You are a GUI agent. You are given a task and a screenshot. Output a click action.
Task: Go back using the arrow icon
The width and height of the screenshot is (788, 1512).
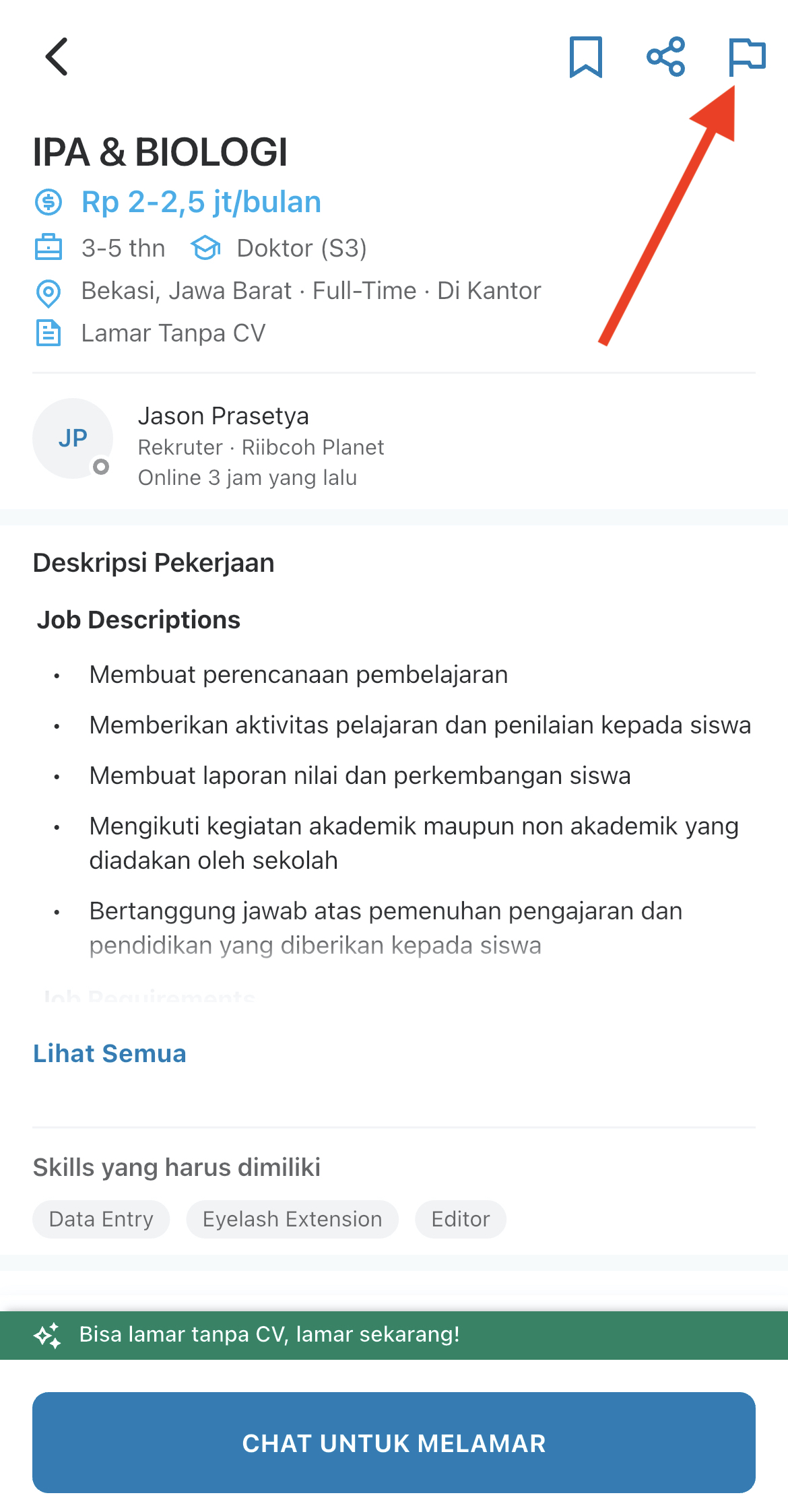[x=57, y=57]
